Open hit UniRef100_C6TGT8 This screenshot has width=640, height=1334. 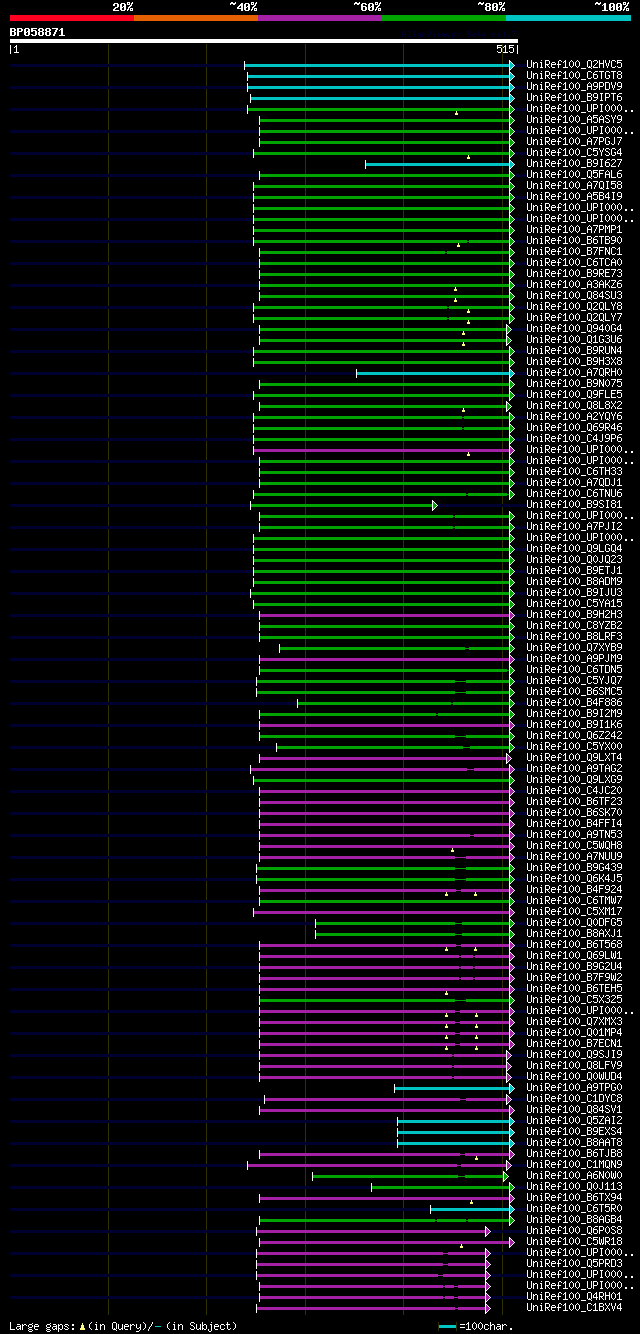tap(574, 75)
